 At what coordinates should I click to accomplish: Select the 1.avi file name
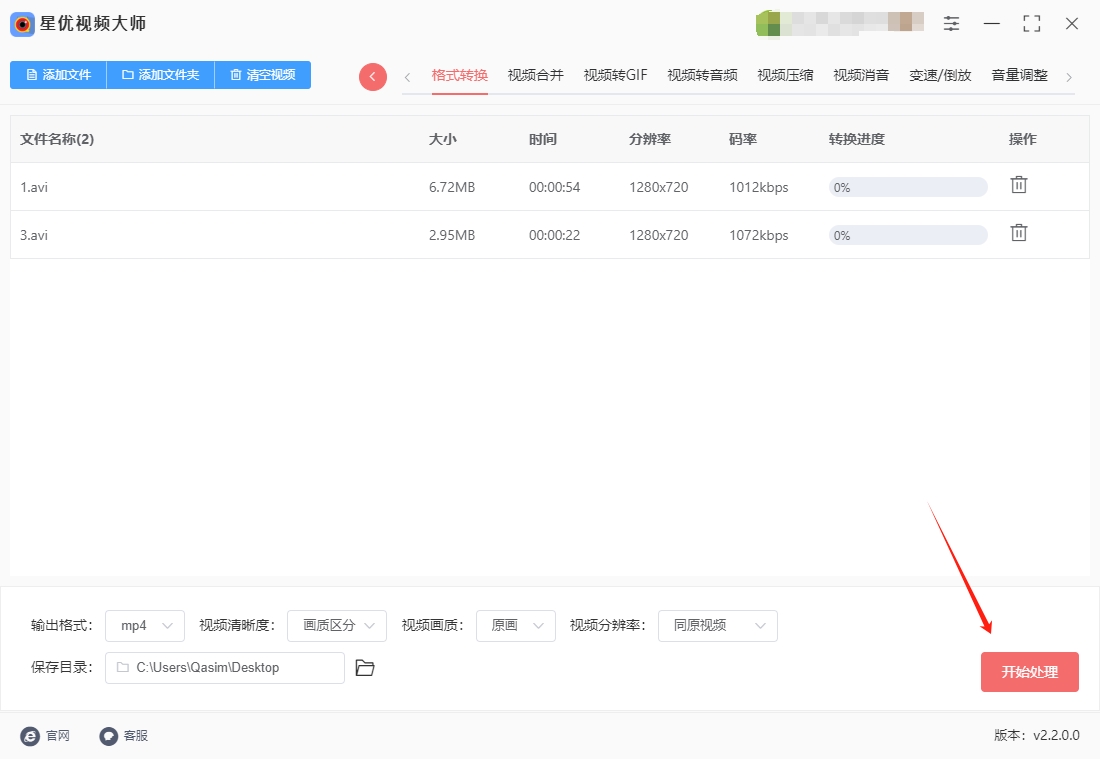click(x=34, y=187)
